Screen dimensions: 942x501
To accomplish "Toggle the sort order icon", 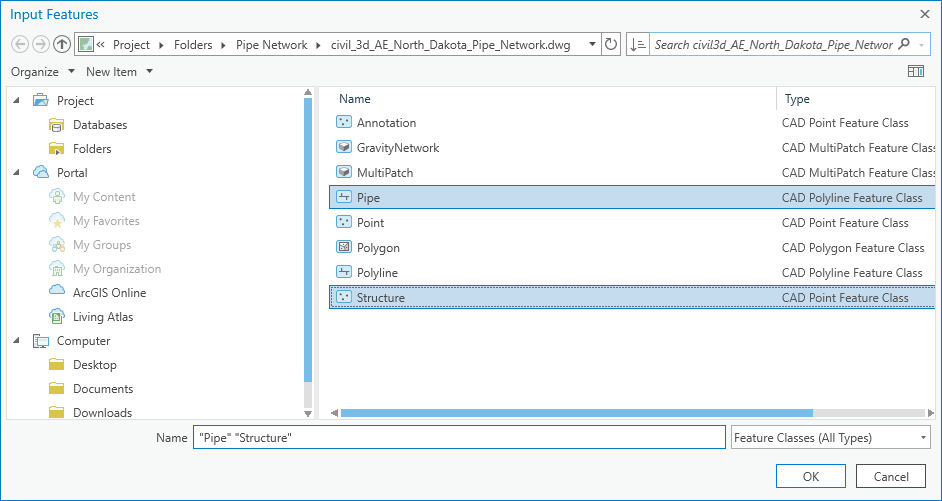I will pos(638,44).
